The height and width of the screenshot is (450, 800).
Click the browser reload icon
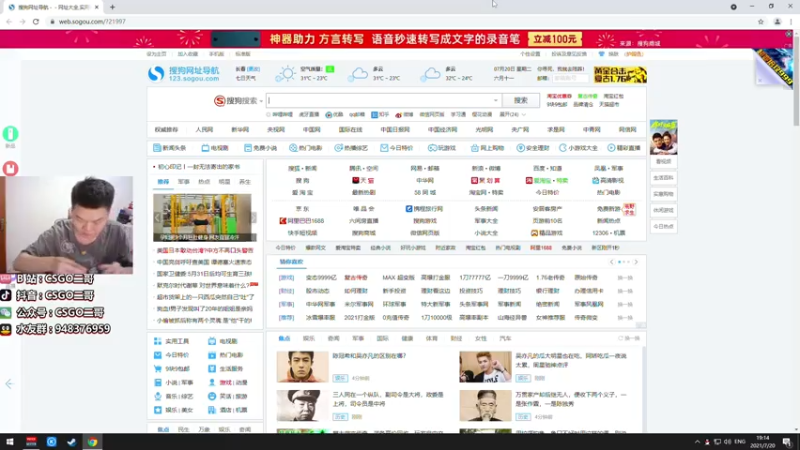click(36, 21)
